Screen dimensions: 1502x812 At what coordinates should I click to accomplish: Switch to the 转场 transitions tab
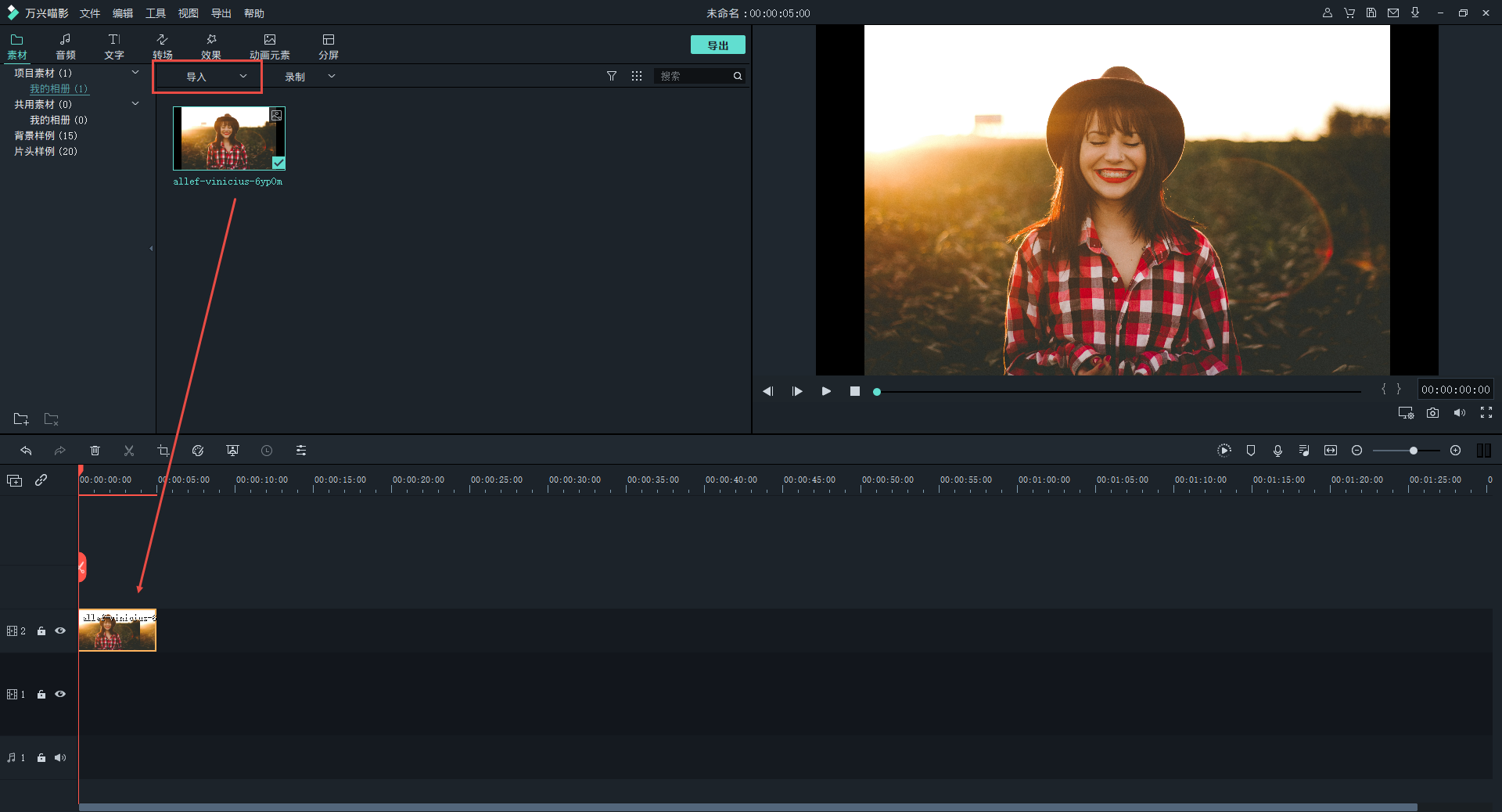(x=162, y=46)
